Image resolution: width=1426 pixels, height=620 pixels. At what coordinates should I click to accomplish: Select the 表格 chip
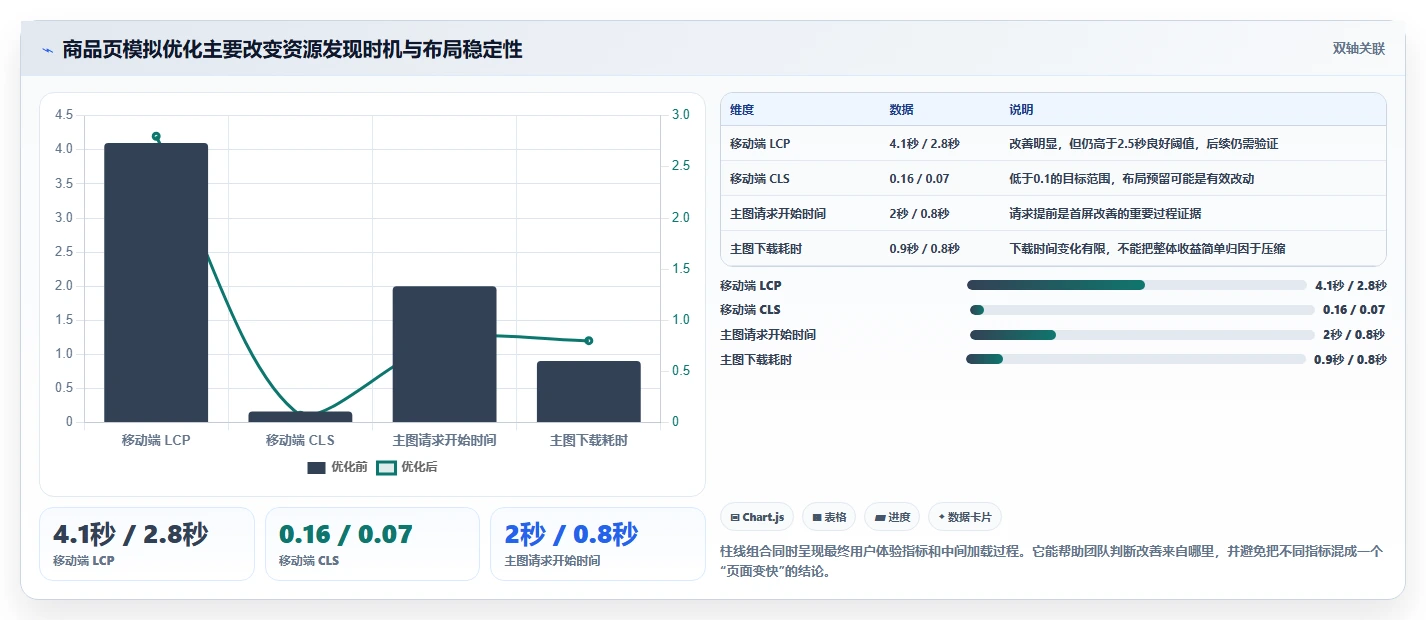click(x=829, y=517)
